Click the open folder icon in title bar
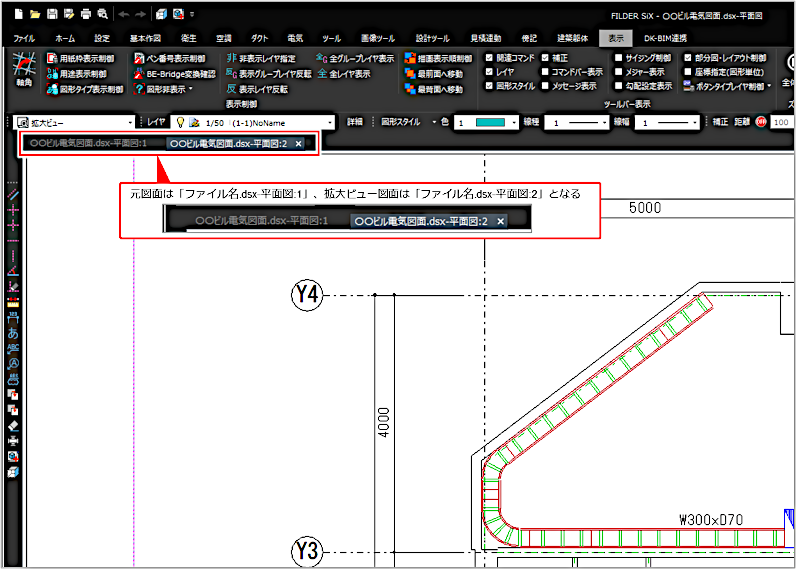 click(35, 15)
